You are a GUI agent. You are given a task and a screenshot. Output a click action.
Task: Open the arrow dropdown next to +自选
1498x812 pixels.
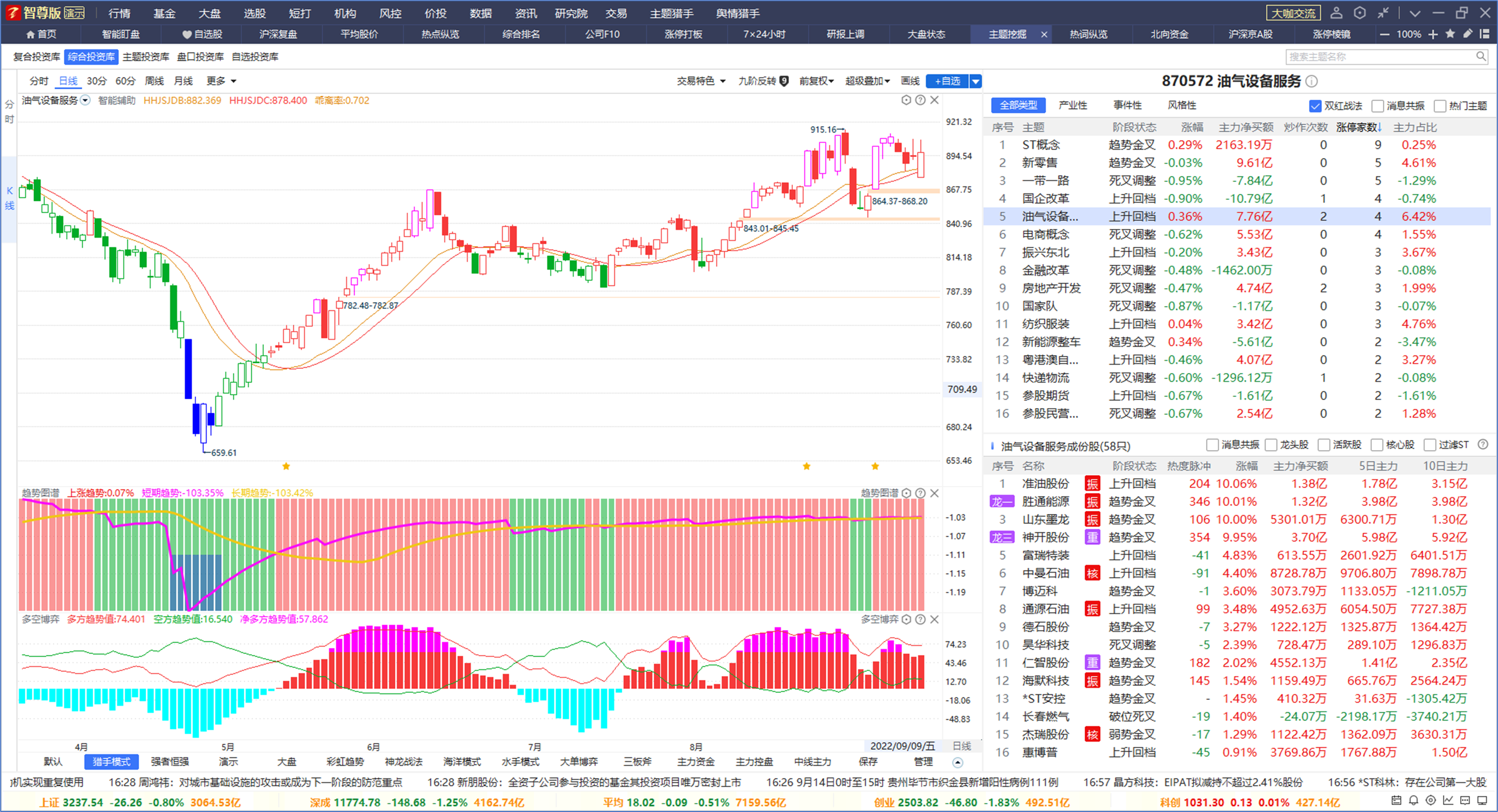tap(976, 81)
